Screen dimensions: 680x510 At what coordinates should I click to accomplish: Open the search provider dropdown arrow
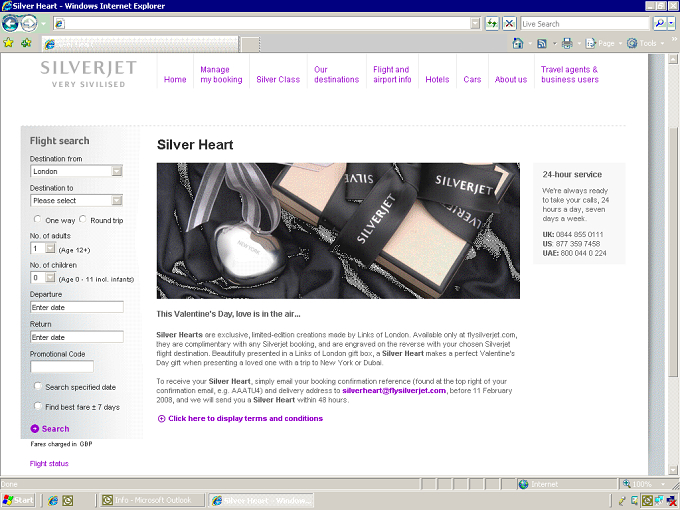tap(671, 23)
